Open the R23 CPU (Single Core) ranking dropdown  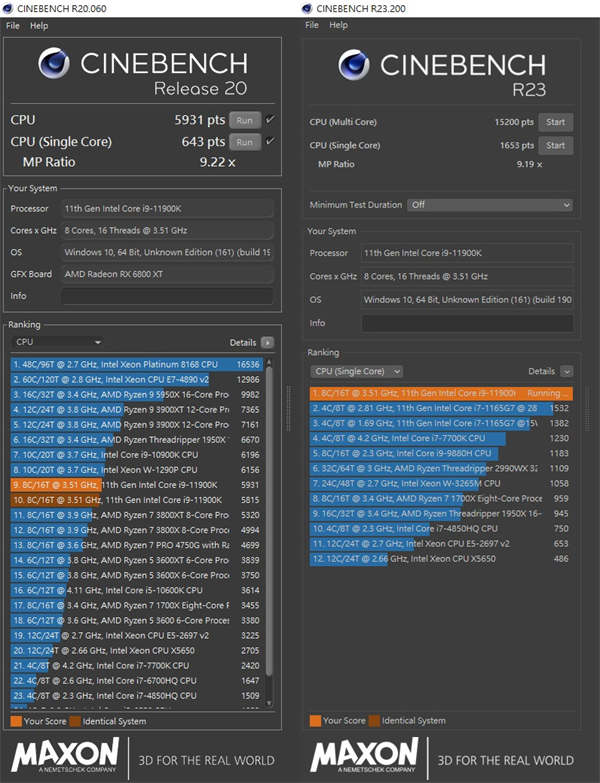click(356, 372)
